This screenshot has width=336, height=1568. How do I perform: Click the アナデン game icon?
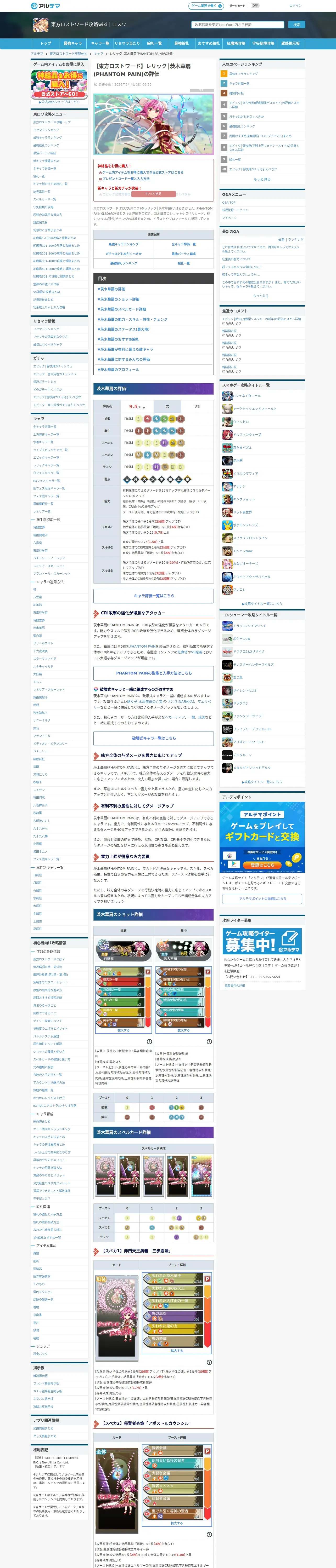click(x=227, y=486)
